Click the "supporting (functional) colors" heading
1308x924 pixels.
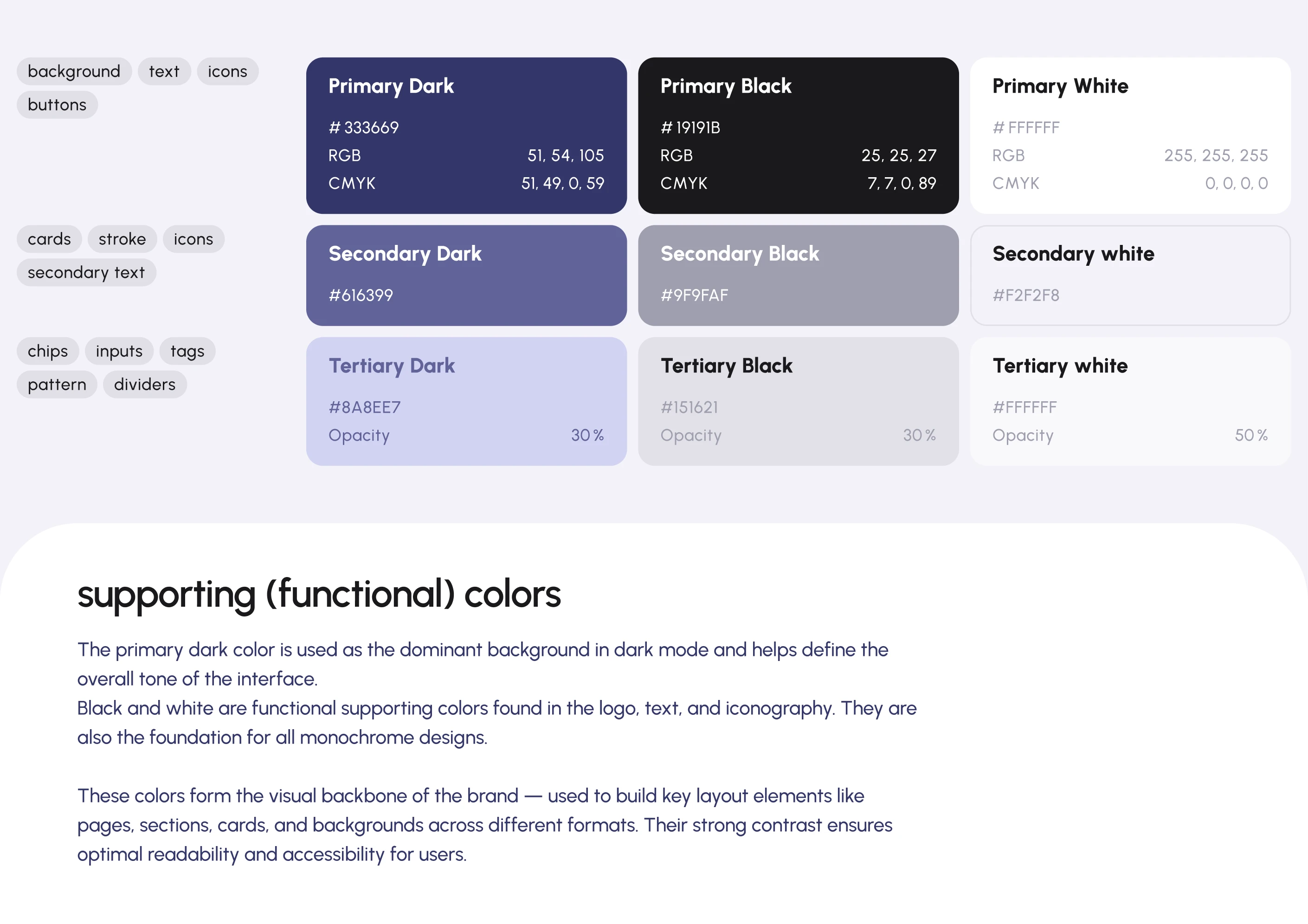click(319, 594)
